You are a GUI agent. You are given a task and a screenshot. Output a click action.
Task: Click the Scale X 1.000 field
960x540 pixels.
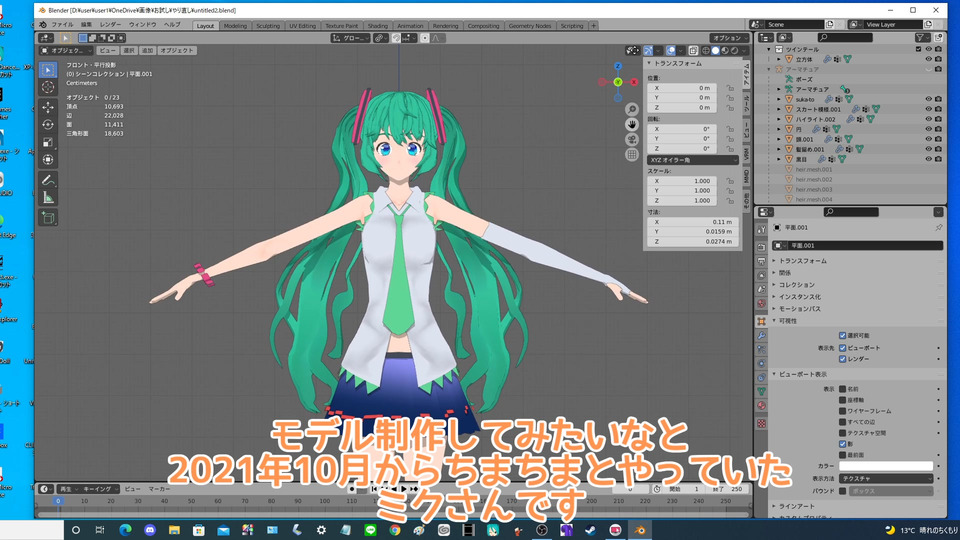[682, 181]
